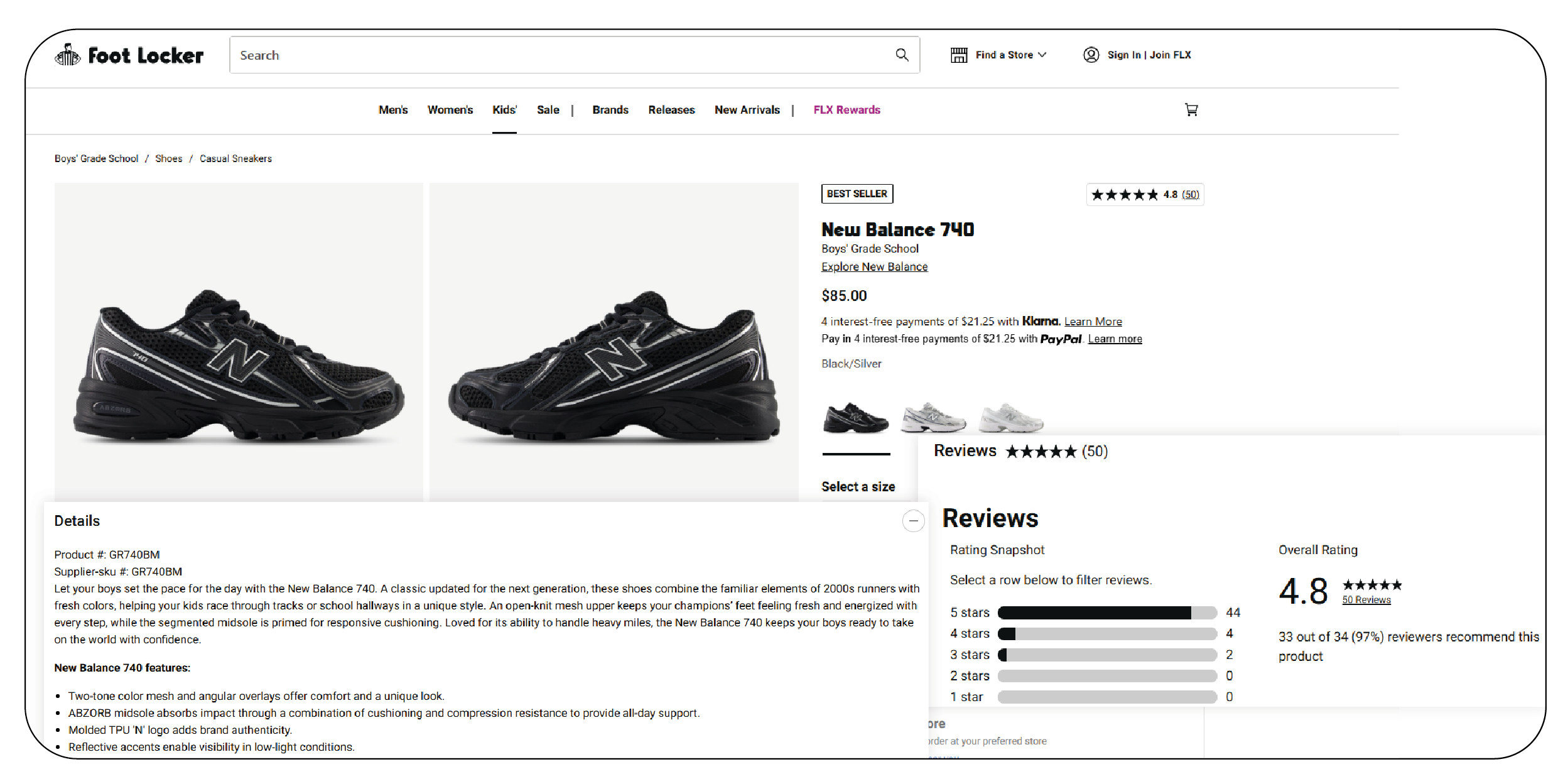Image resolution: width=1568 pixels, height=779 pixels.
Task: Click the Rating Snapshot heading
Action: click(997, 550)
